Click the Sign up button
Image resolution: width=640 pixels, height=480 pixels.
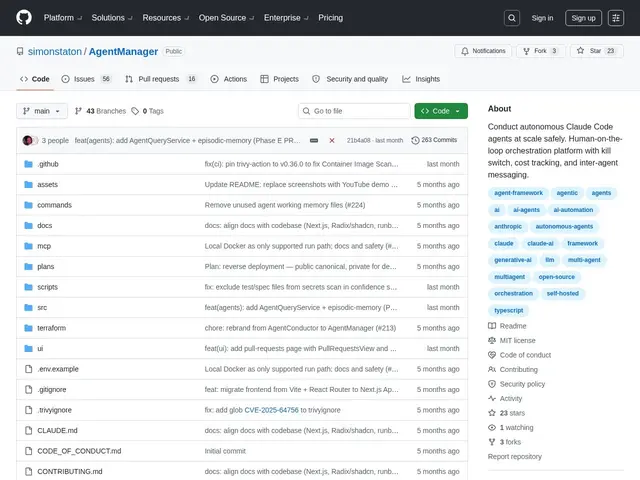click(583, 18)
